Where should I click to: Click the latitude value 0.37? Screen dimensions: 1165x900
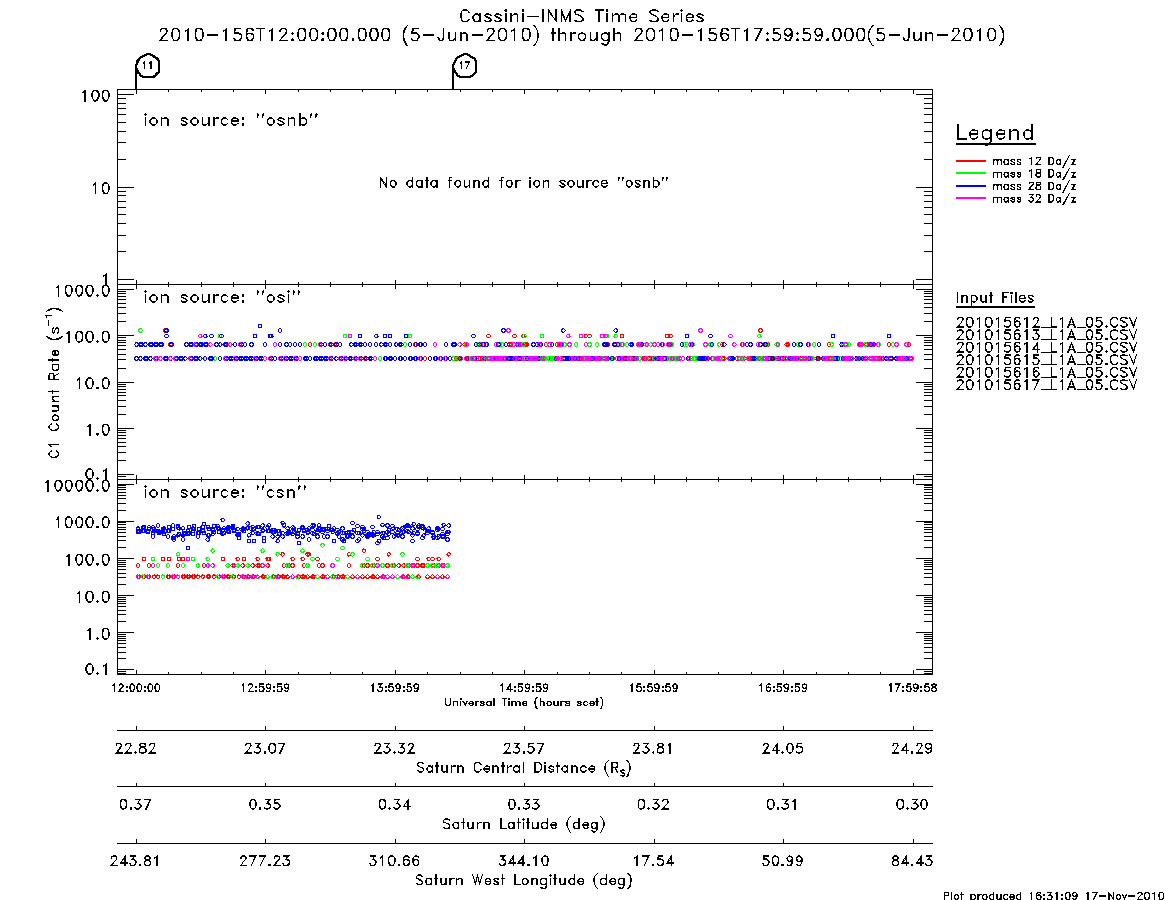pyautogui.click(x=136, y=804)
